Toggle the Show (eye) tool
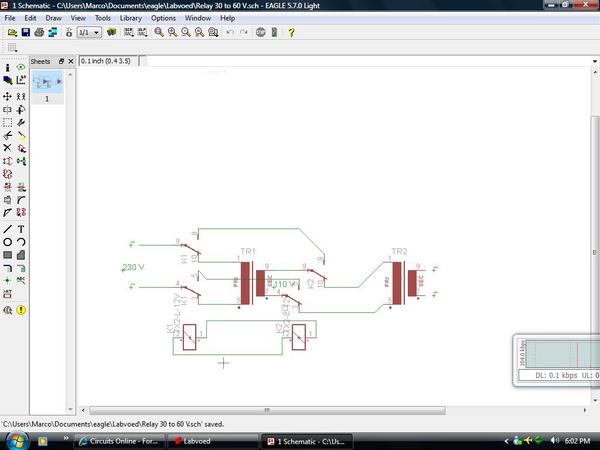Image resolution: width=600 pixels, height=450 pixels. click(21, 66)
